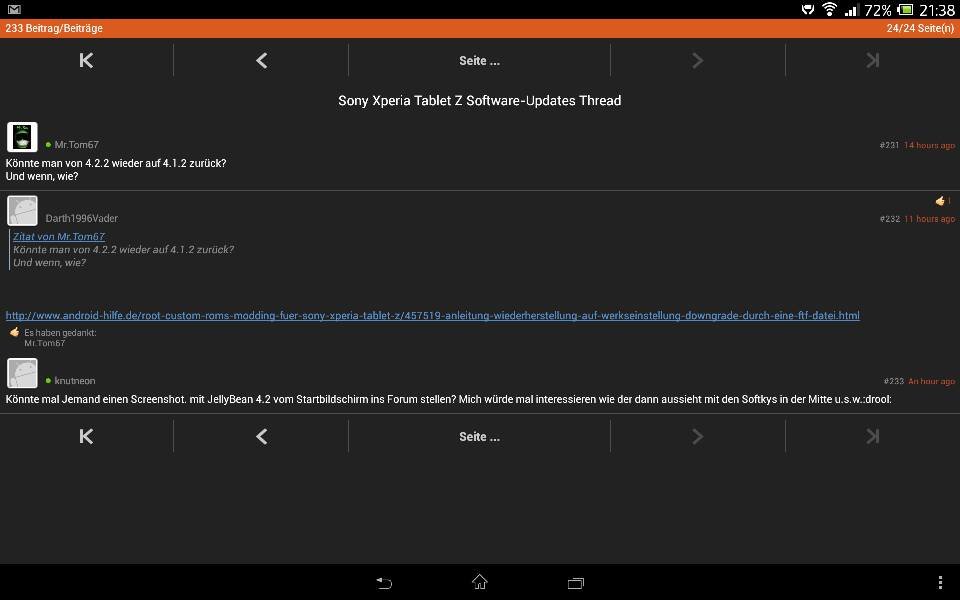Tap the '24/24 Seite(n)' page indicator
This screenshot has width=960, height=600.
920,28
